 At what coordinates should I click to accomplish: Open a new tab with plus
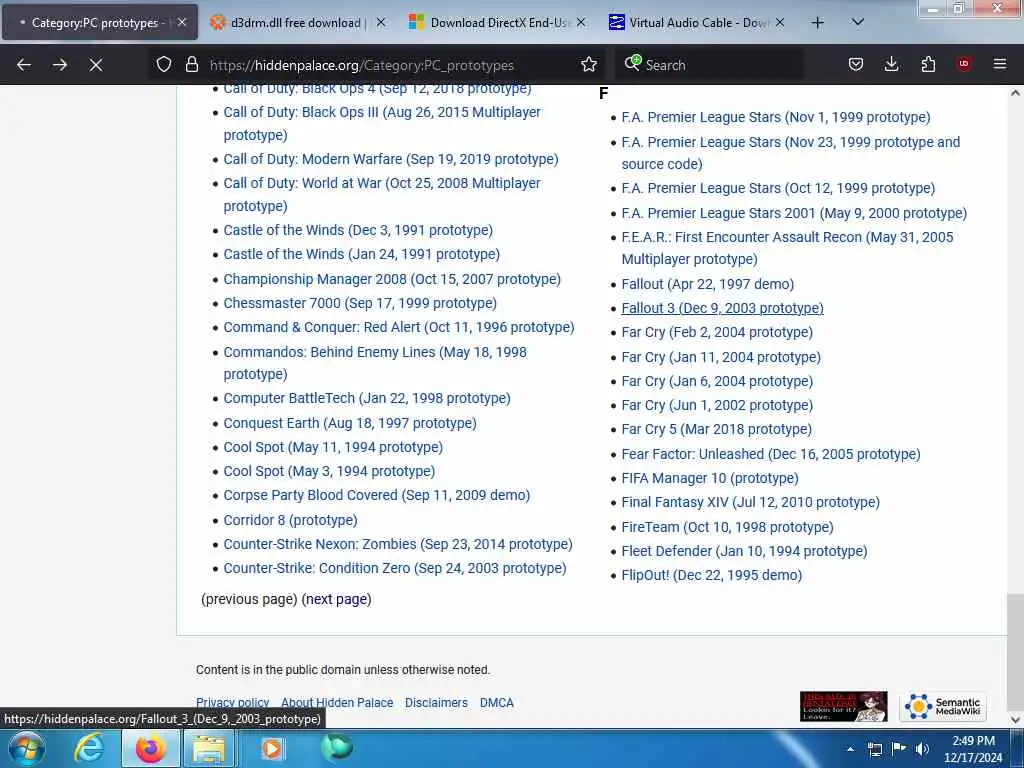click(x=817, y=23)
